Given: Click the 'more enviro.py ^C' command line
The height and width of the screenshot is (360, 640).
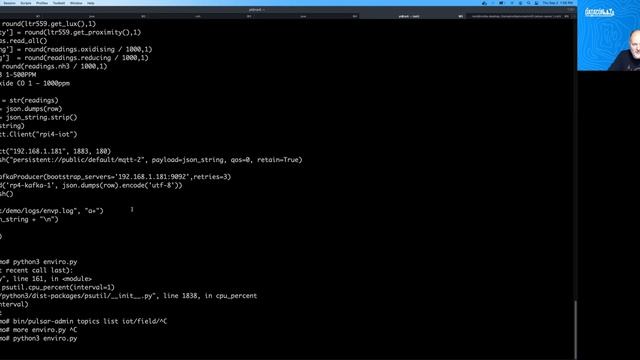Looking at the screenshot, I should (x=39, y=330).
